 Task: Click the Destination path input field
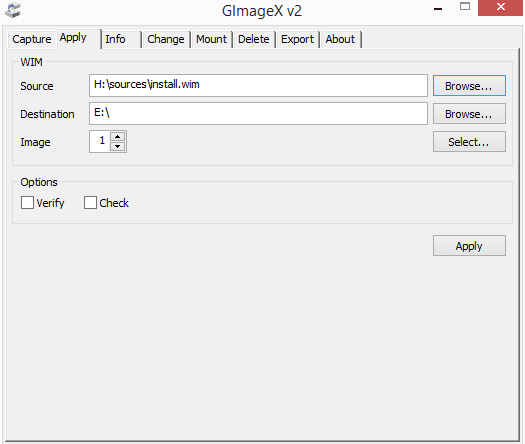258,114
